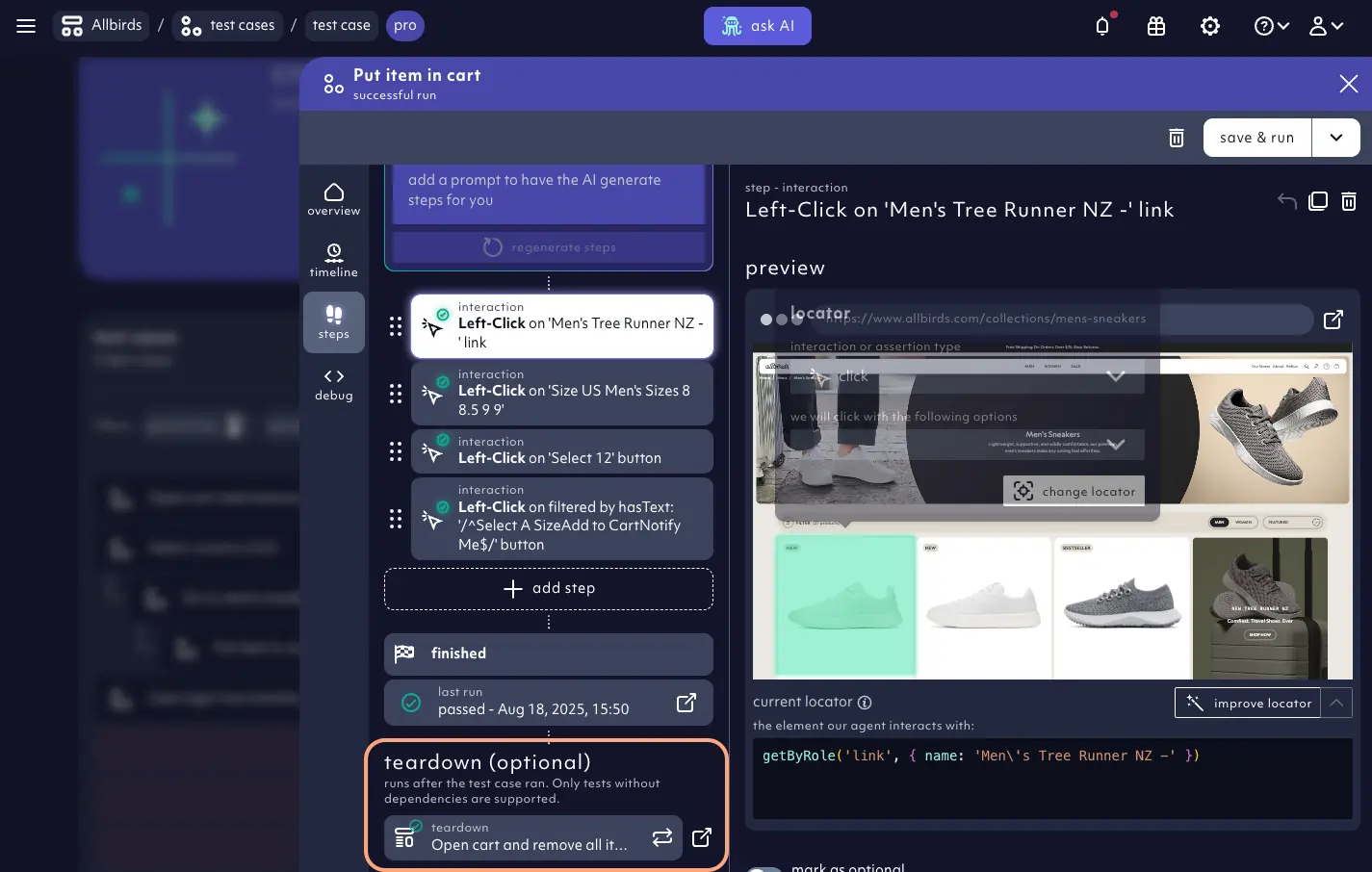Screen dimensions: 1372x872
Task: Click improve locator button
Action: coord(1247,703)
